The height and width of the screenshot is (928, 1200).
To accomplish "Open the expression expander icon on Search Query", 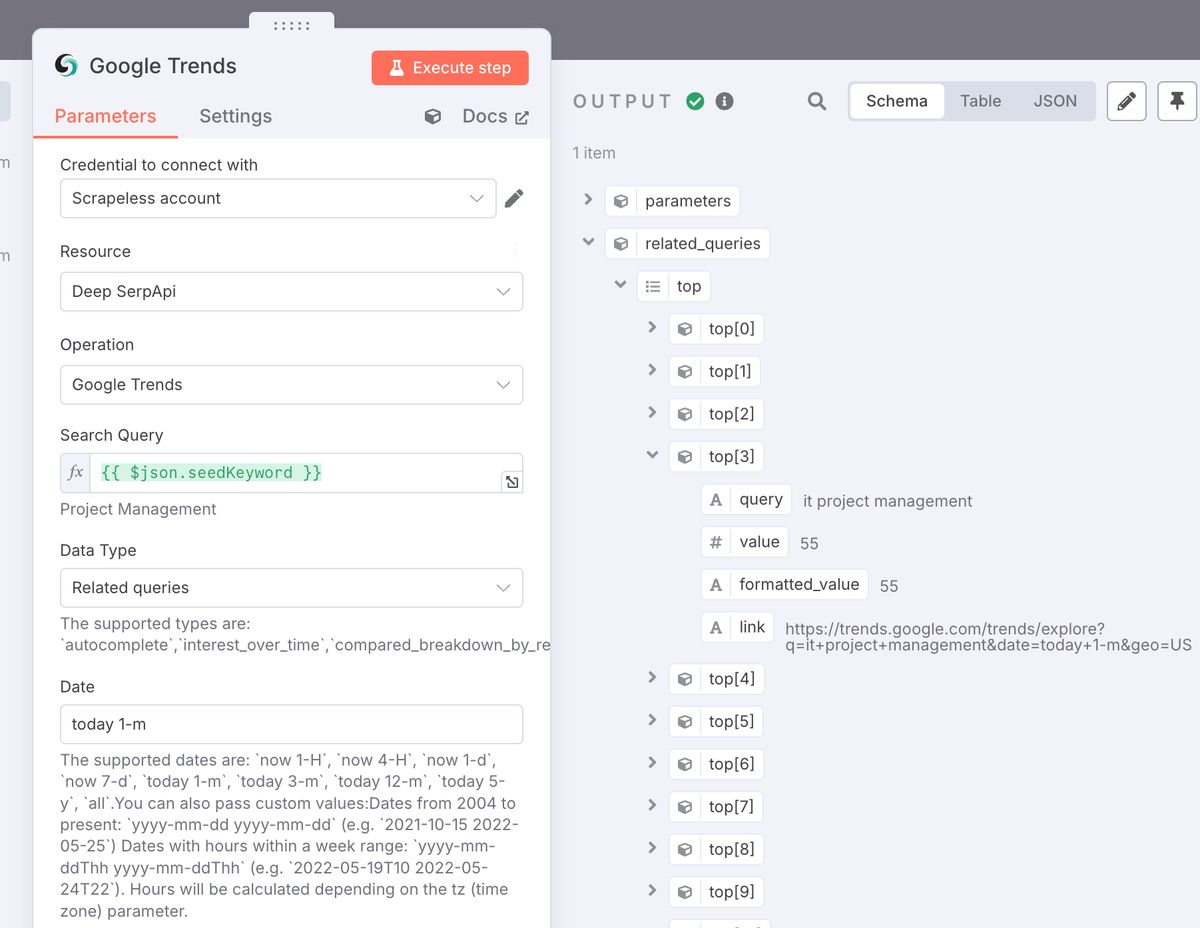I will tap(511, 481).
